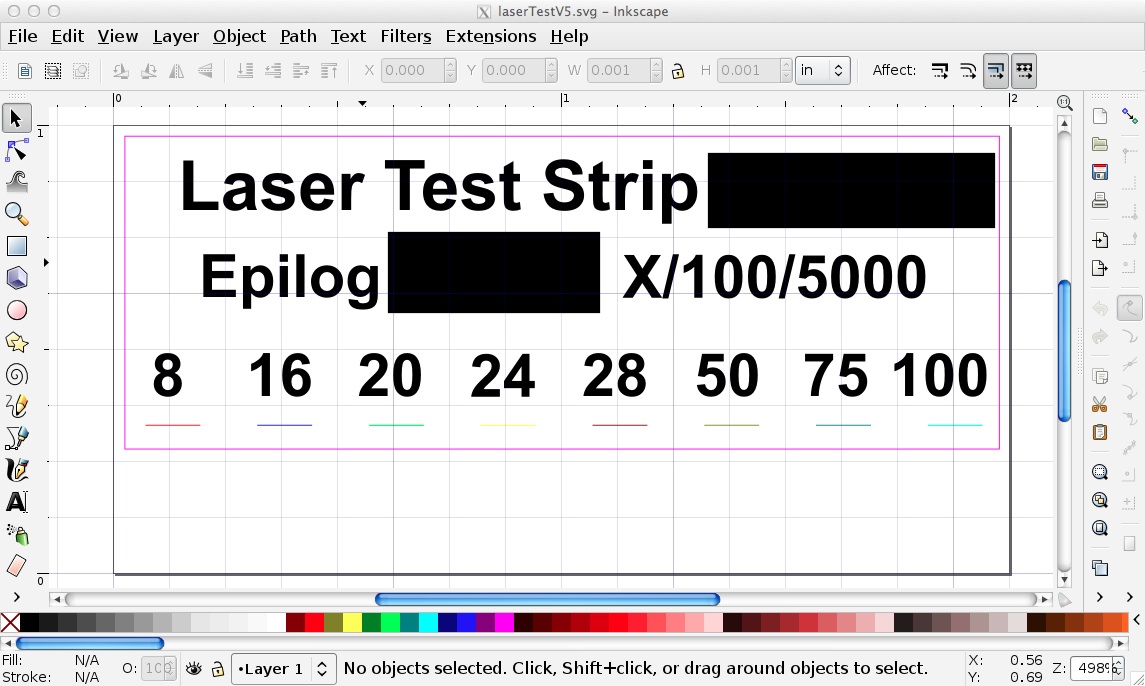The width and height of the screenshot is (1145, 686).
Task: Pick the Star and polygon tool
Action: [x=15, y=341]
